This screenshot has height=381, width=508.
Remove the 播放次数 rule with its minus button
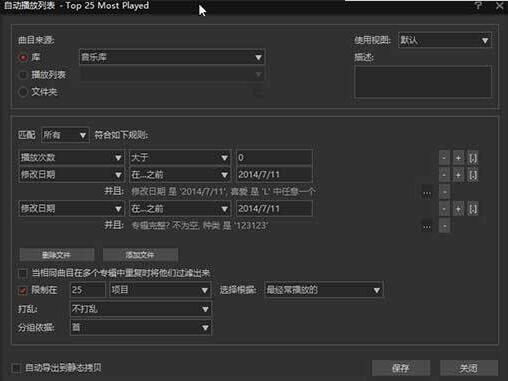click(x=444, y=158)
